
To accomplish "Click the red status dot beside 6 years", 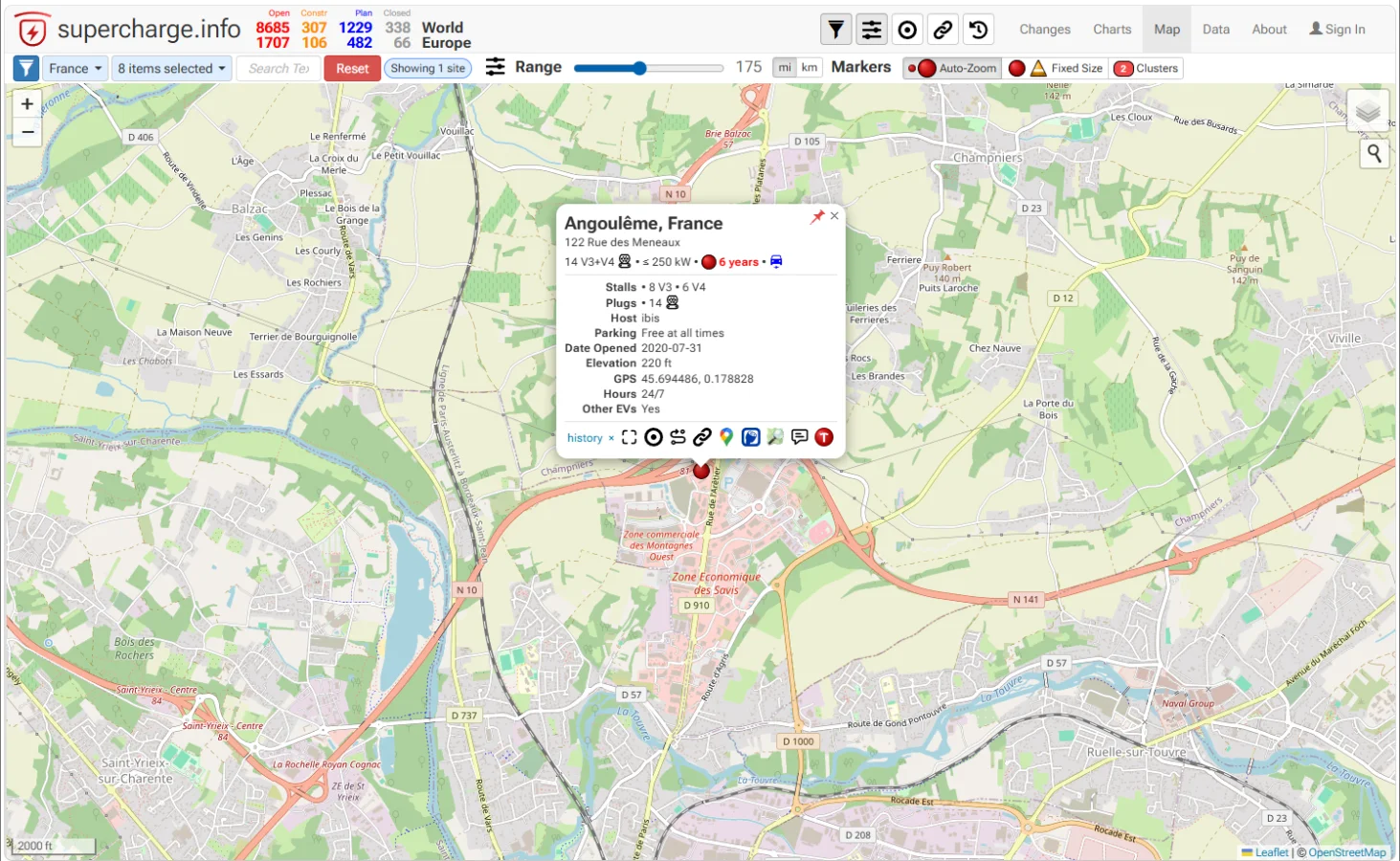I will 709,262.
